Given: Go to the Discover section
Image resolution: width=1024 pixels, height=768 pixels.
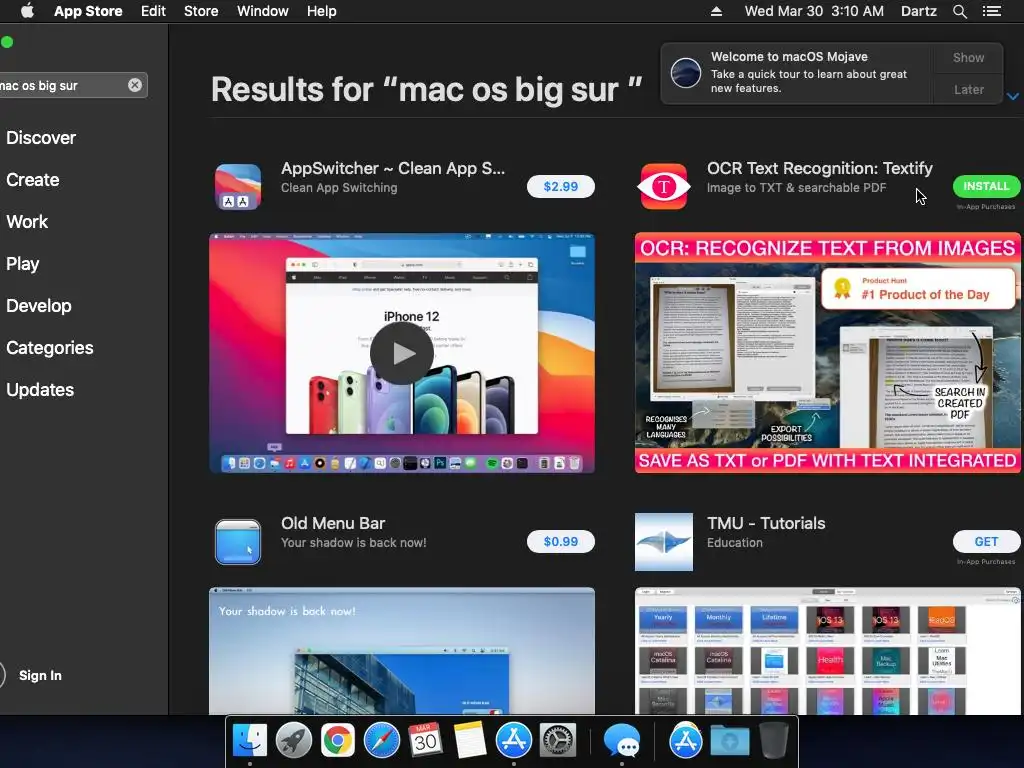Looking at the screenshot, I should [41, 138].
